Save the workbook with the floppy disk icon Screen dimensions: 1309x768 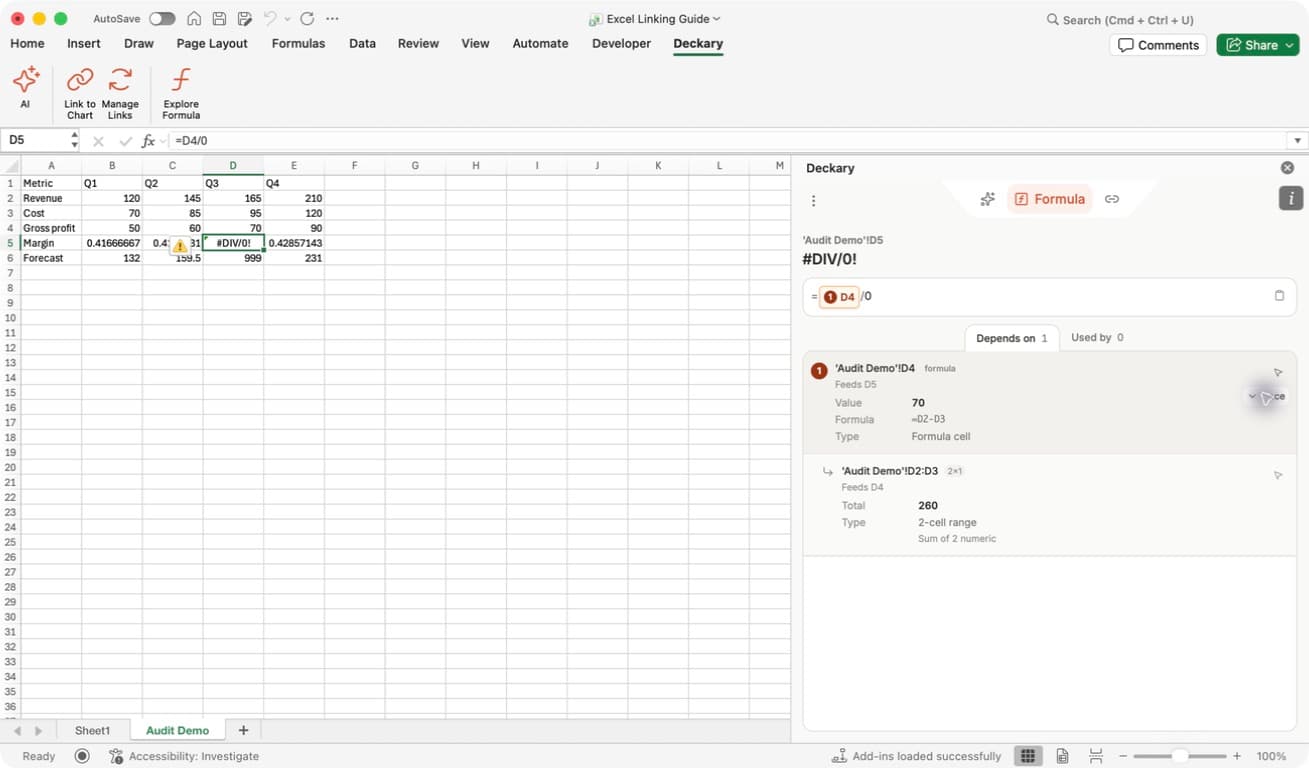click(219, 19)
